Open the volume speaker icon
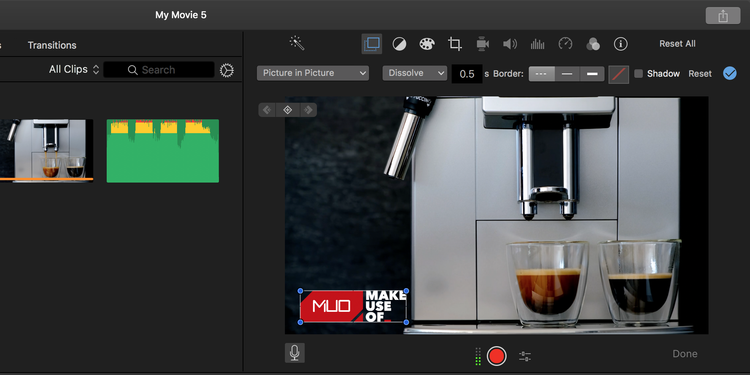The width and height of the screenshot is (750, 375). [x=510, y=44]
